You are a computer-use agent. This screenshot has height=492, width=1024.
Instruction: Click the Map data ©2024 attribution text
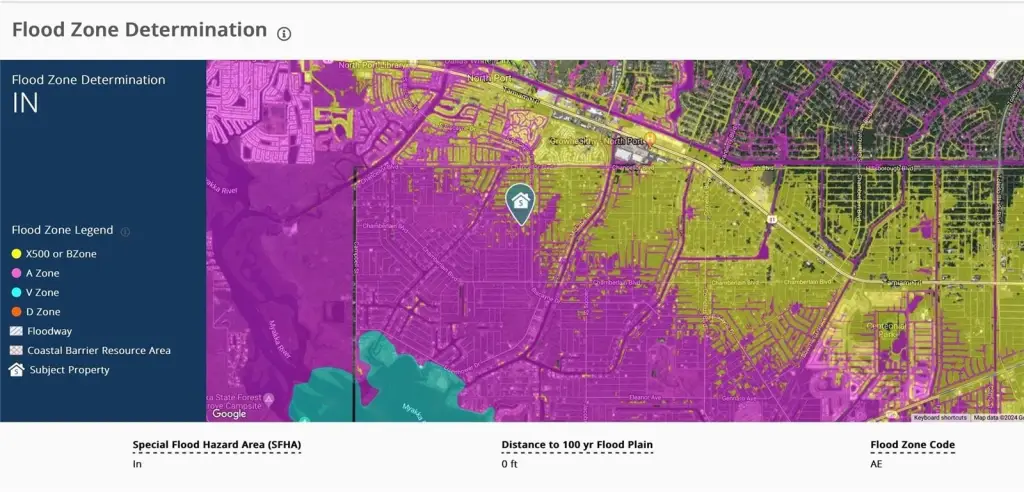[x=997, y=417]
